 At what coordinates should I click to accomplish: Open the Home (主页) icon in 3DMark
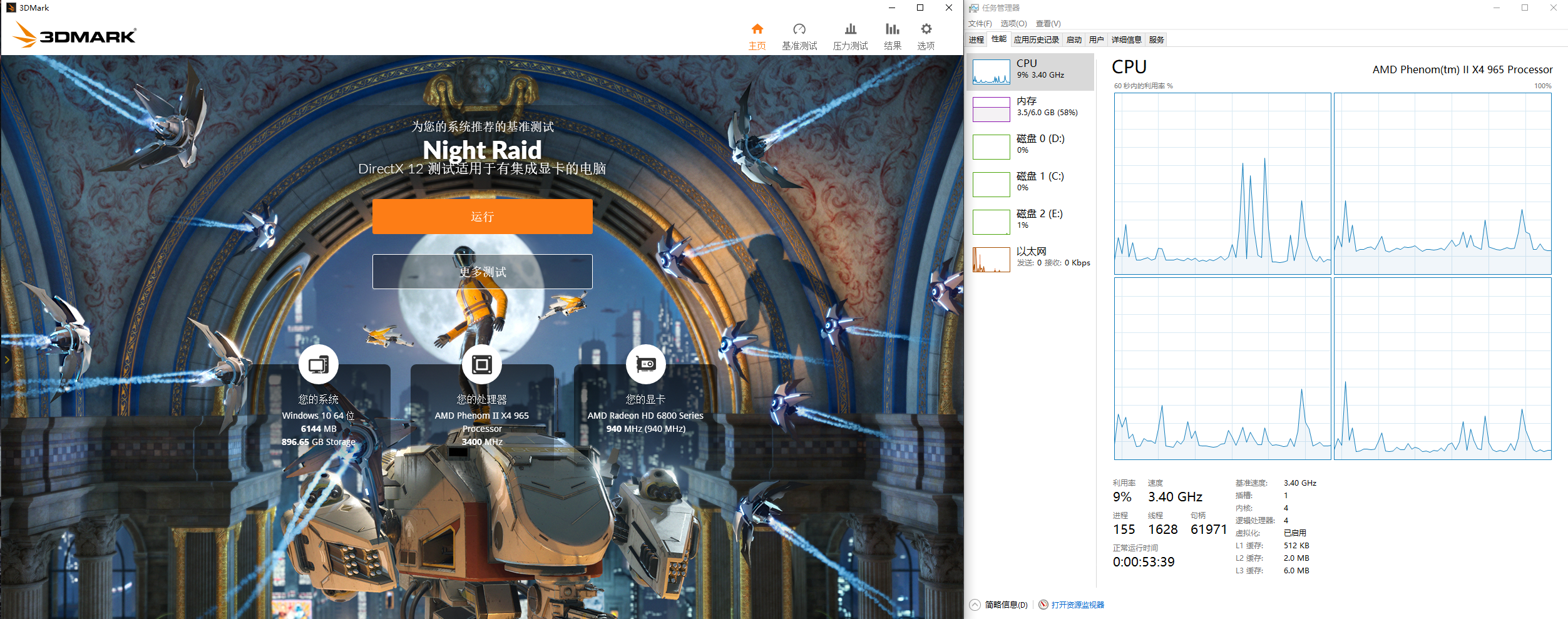click(x=757, y=29)
